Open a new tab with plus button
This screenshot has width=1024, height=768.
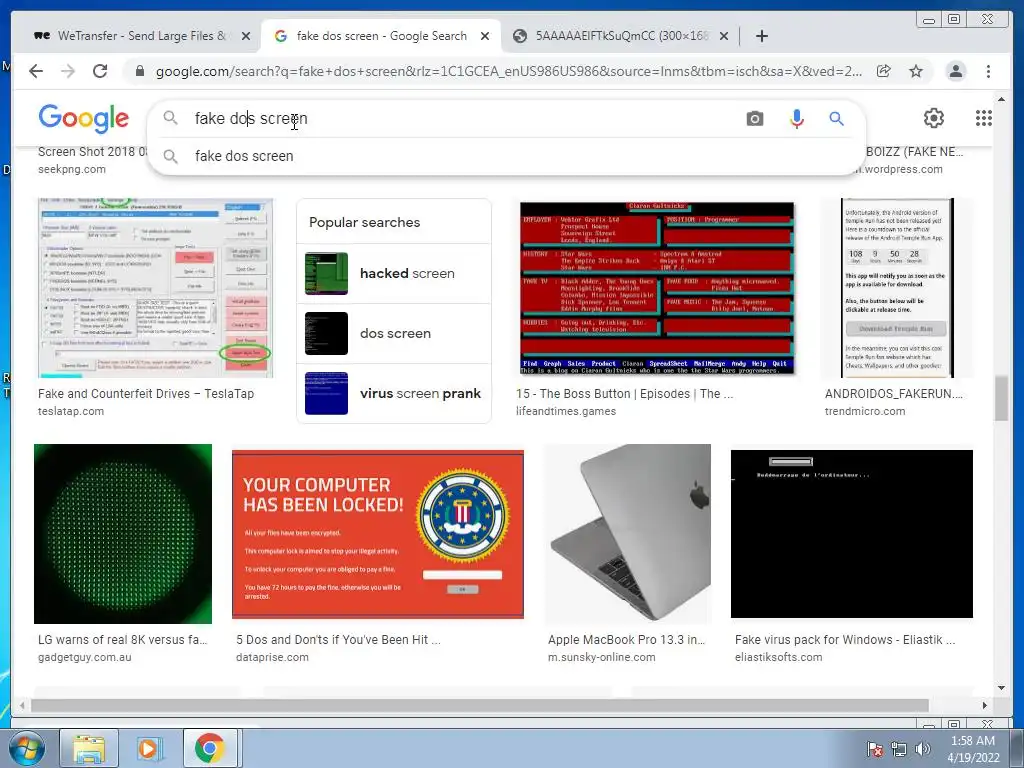pos(761,36)
